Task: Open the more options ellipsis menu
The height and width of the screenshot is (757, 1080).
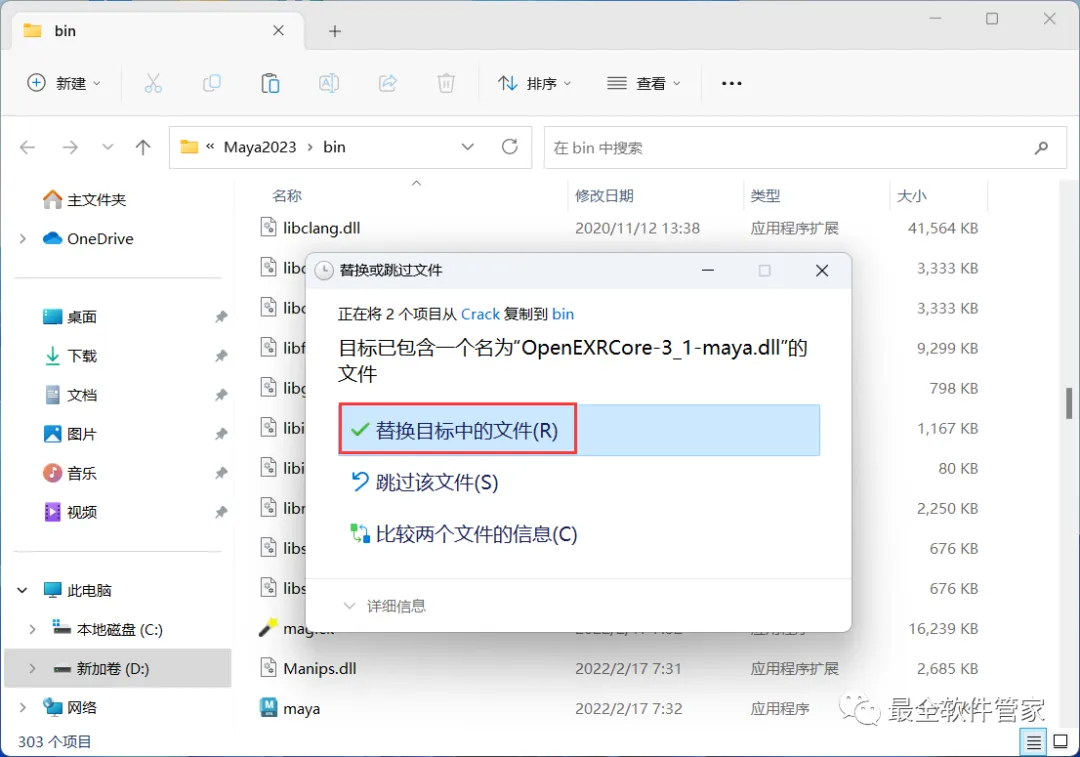Action: pyautogui.click(x=731, y=83)
